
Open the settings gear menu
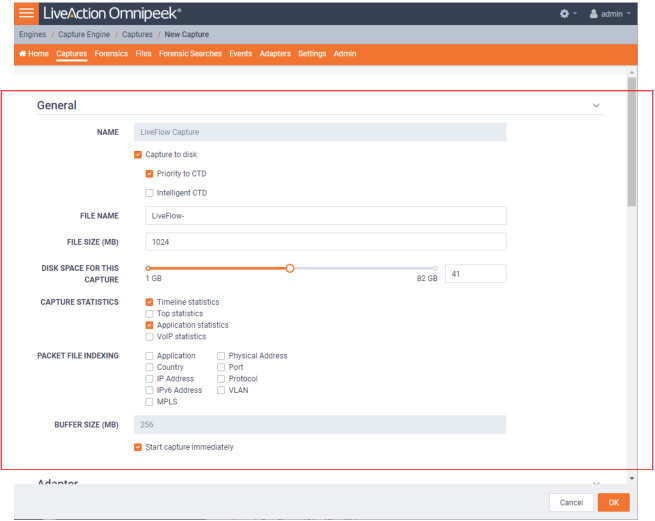568,14
